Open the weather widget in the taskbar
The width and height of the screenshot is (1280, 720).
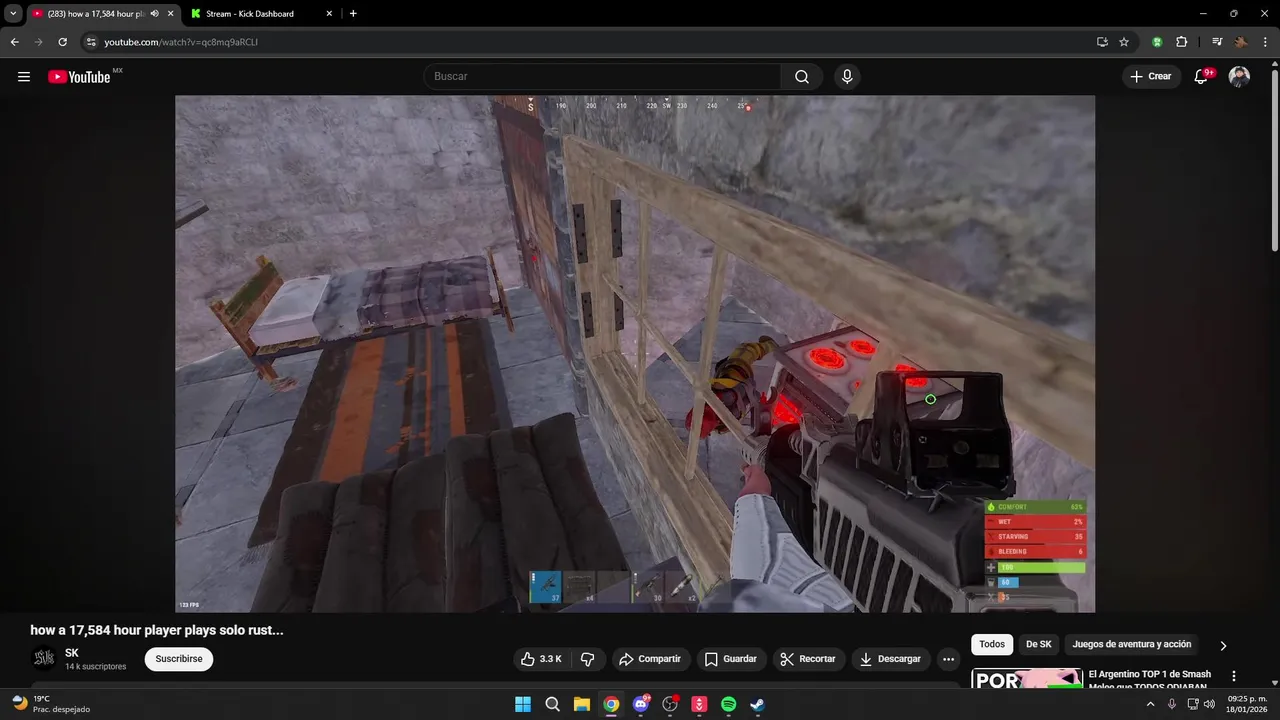[50, 704]
